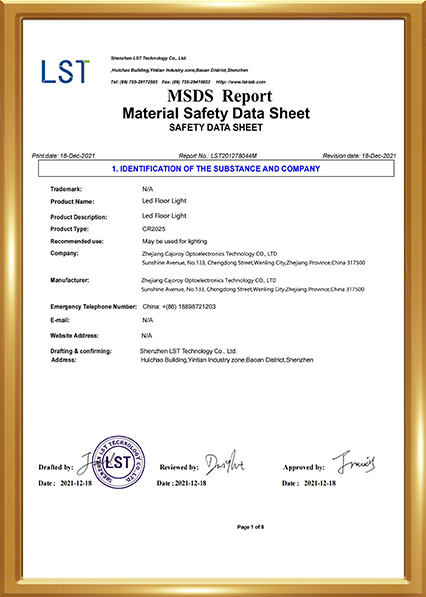Click the 'Emergency Telephone Number:' label

click(94, 306)
